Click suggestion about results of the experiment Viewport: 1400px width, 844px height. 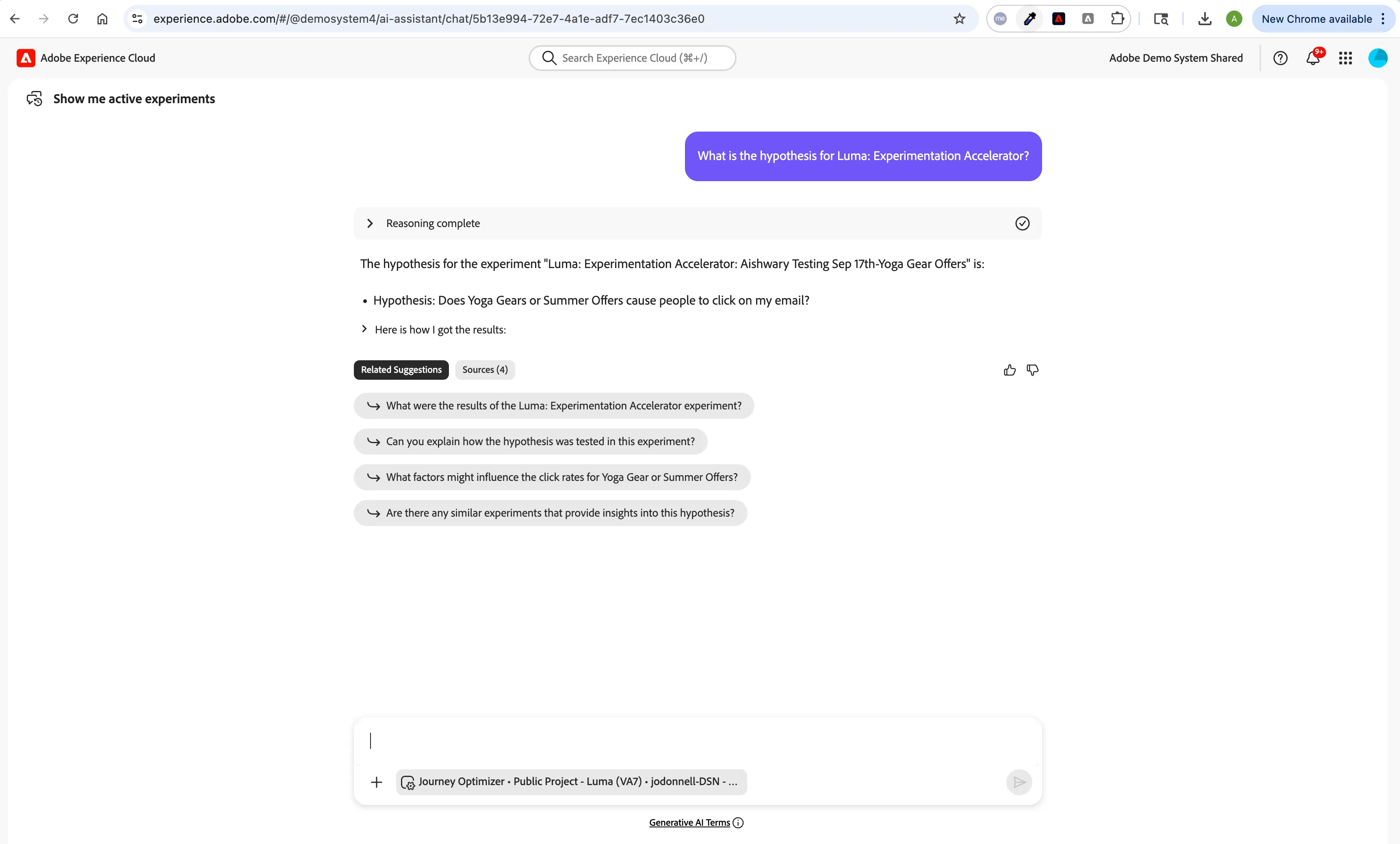click(554, 405)
